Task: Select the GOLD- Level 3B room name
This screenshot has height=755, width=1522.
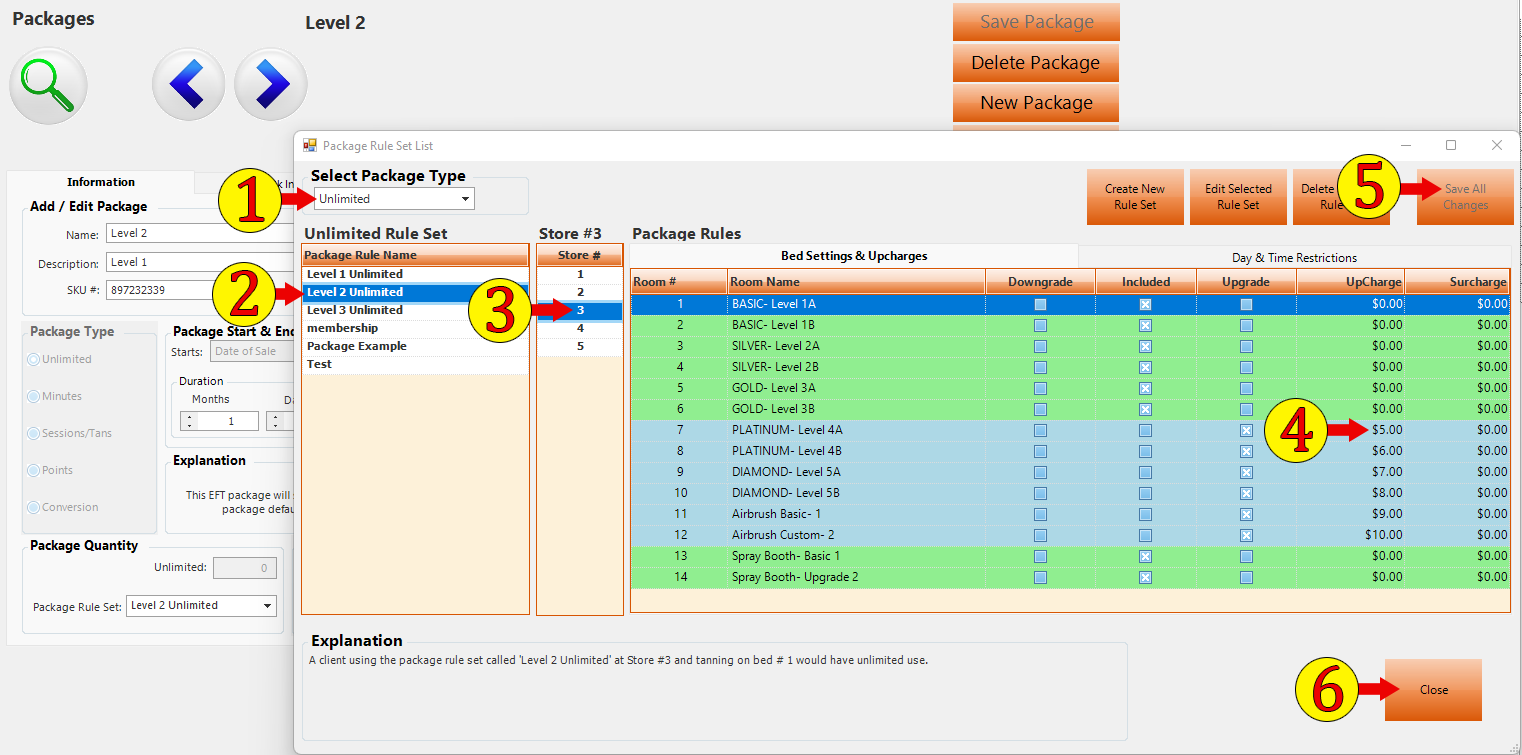Action: [773, 409]
